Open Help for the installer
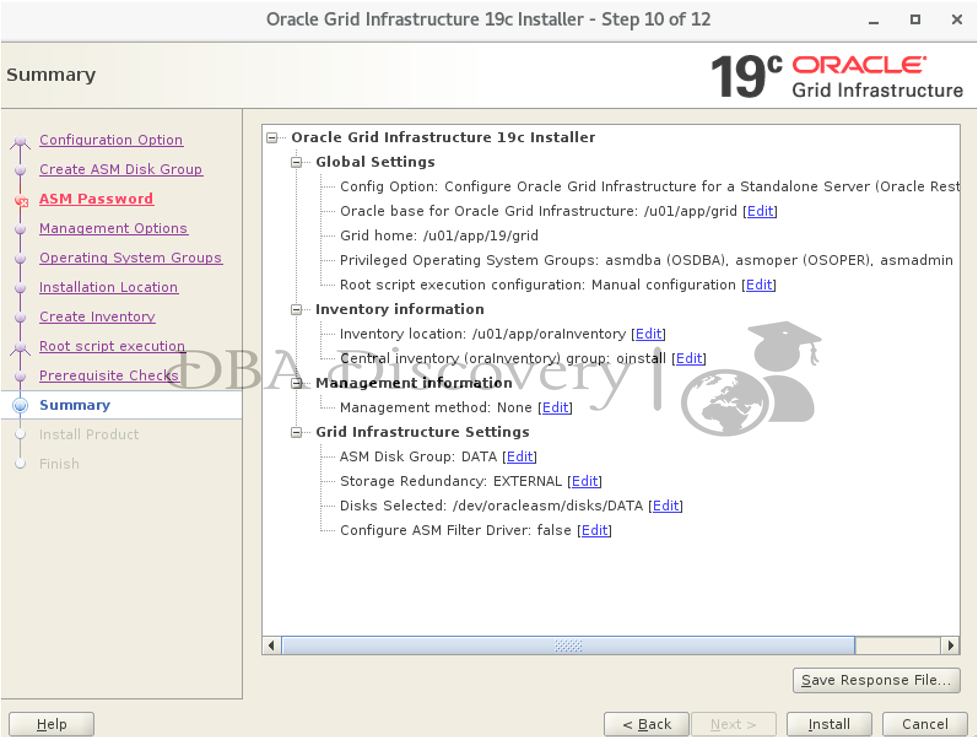The width and height of the screenshot is (977, 737). pyautogui.click(x=51, y=724)
